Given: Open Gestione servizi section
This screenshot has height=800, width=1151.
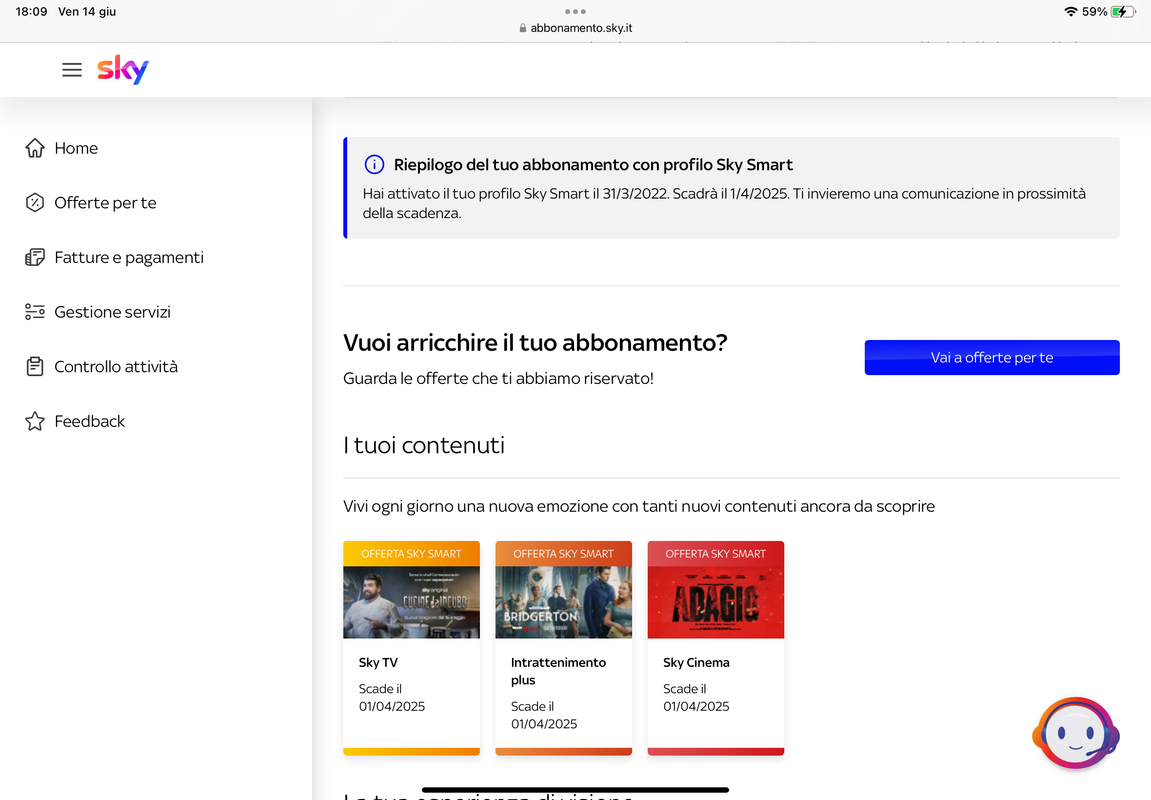Looking at the screenshot, I should coord(112,312).
